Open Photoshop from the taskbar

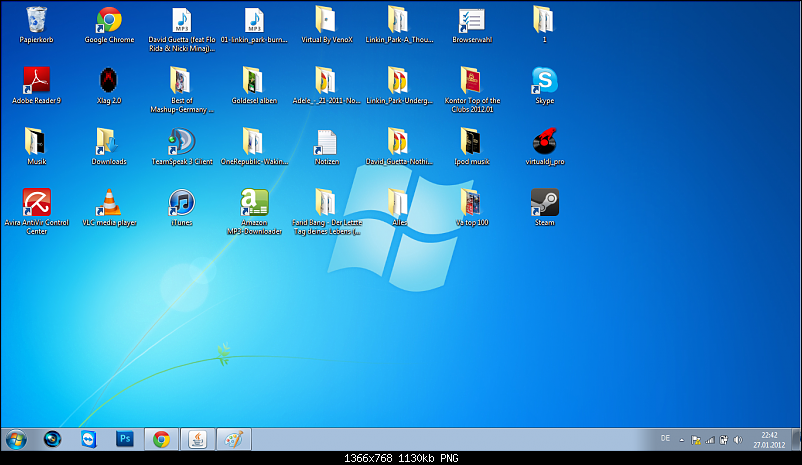[125, 439]
